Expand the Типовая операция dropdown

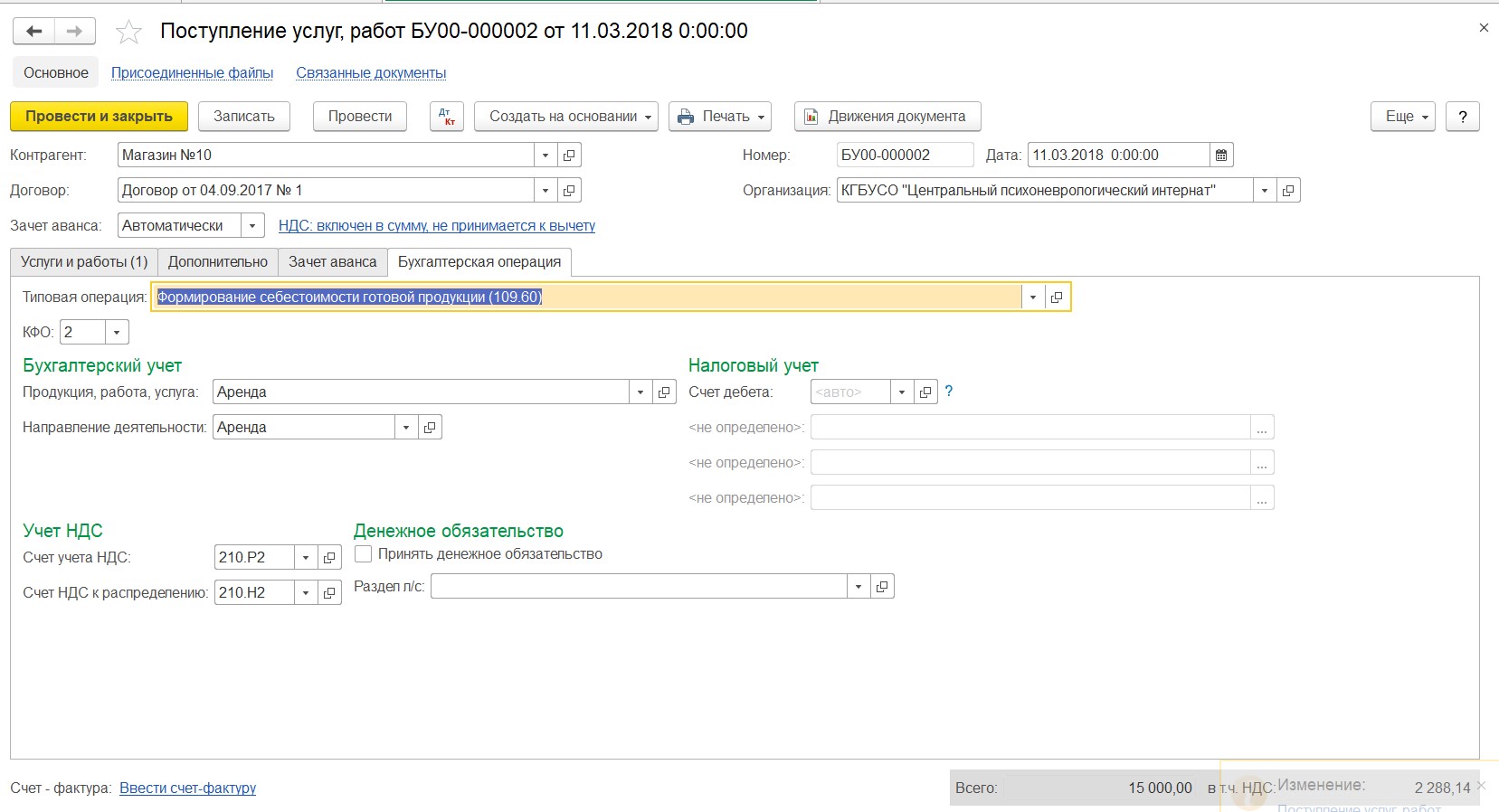tap(1033, 297)
